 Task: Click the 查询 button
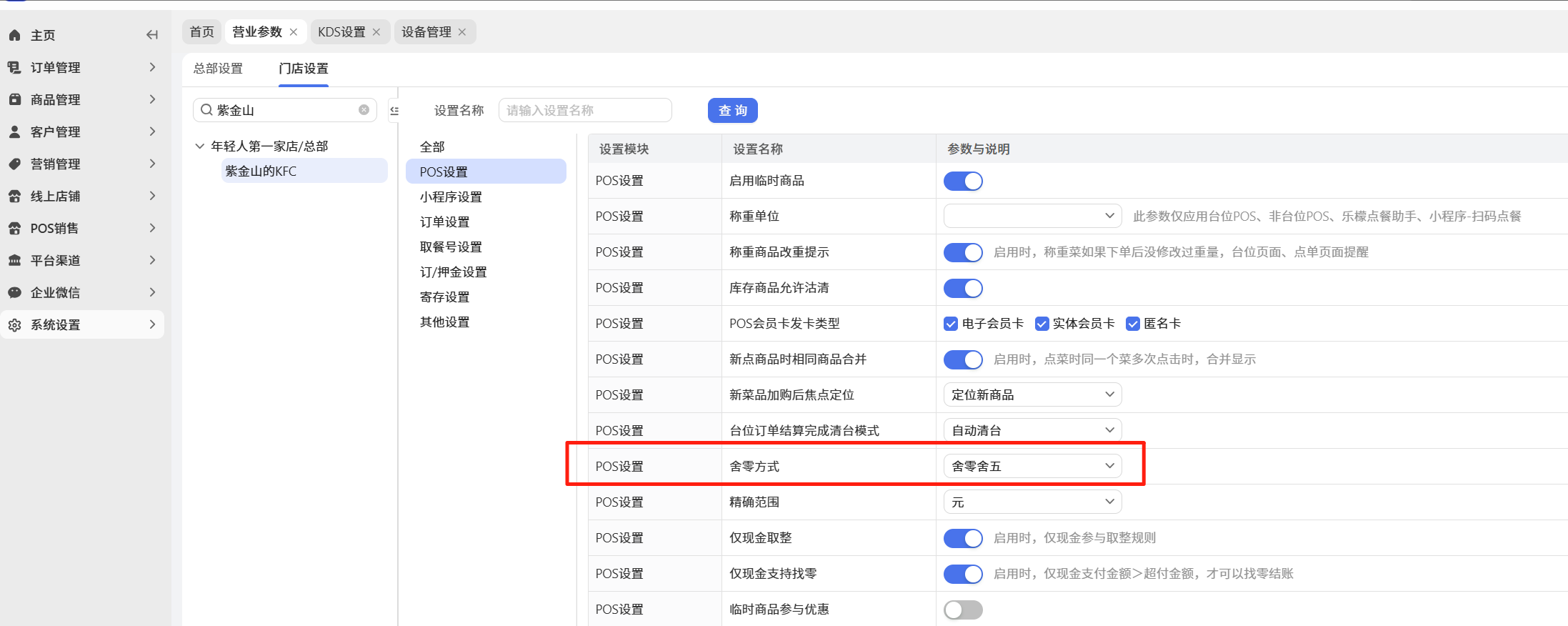click(x=733, y=110)
